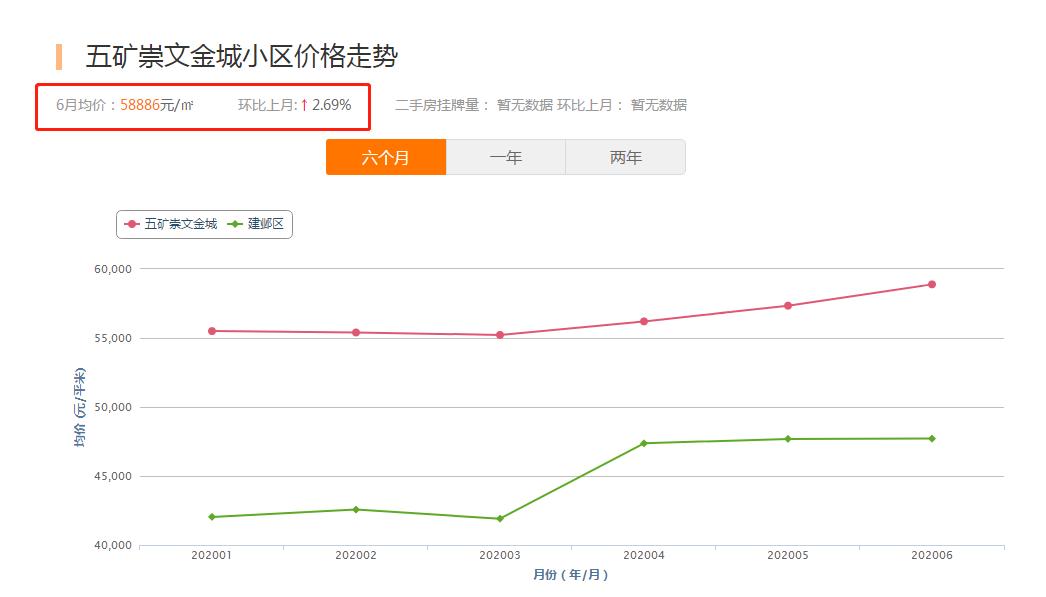Image resolution: width=1046 pixels, height=597 pixels.
Task: Switch to the 一年 tab
Action: point(506,156)
